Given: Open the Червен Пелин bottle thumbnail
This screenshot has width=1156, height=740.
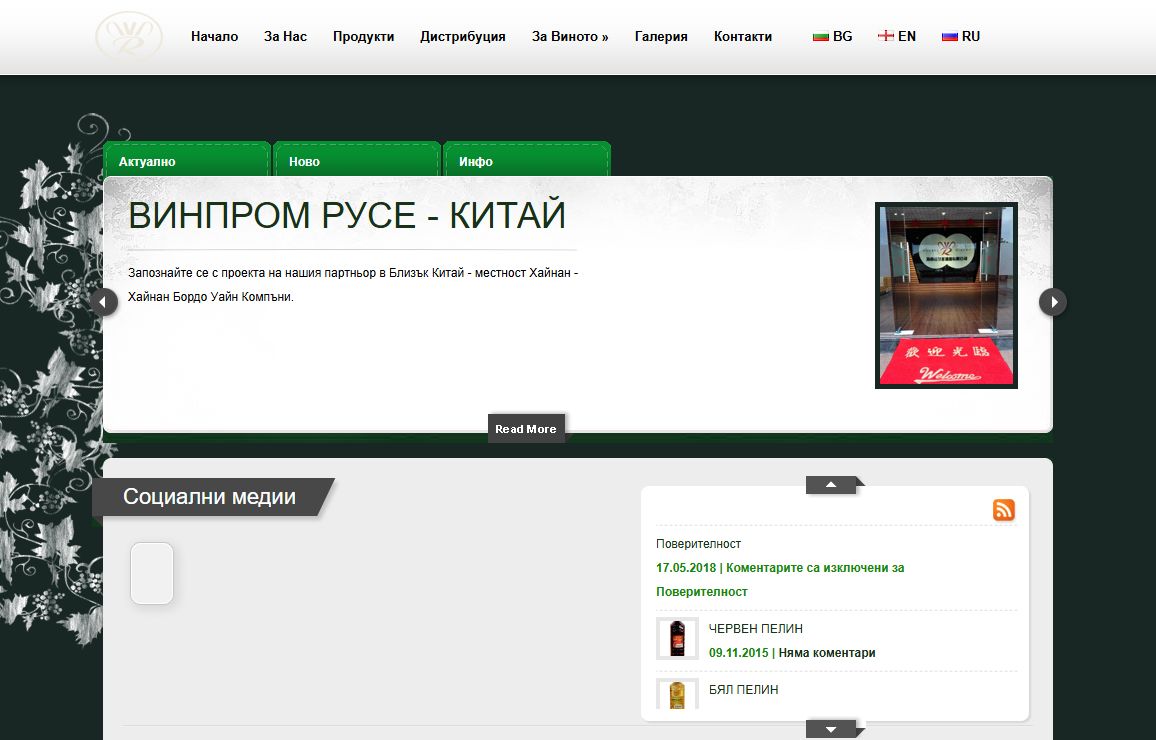Looking at the screenshot, I should 677,638.
